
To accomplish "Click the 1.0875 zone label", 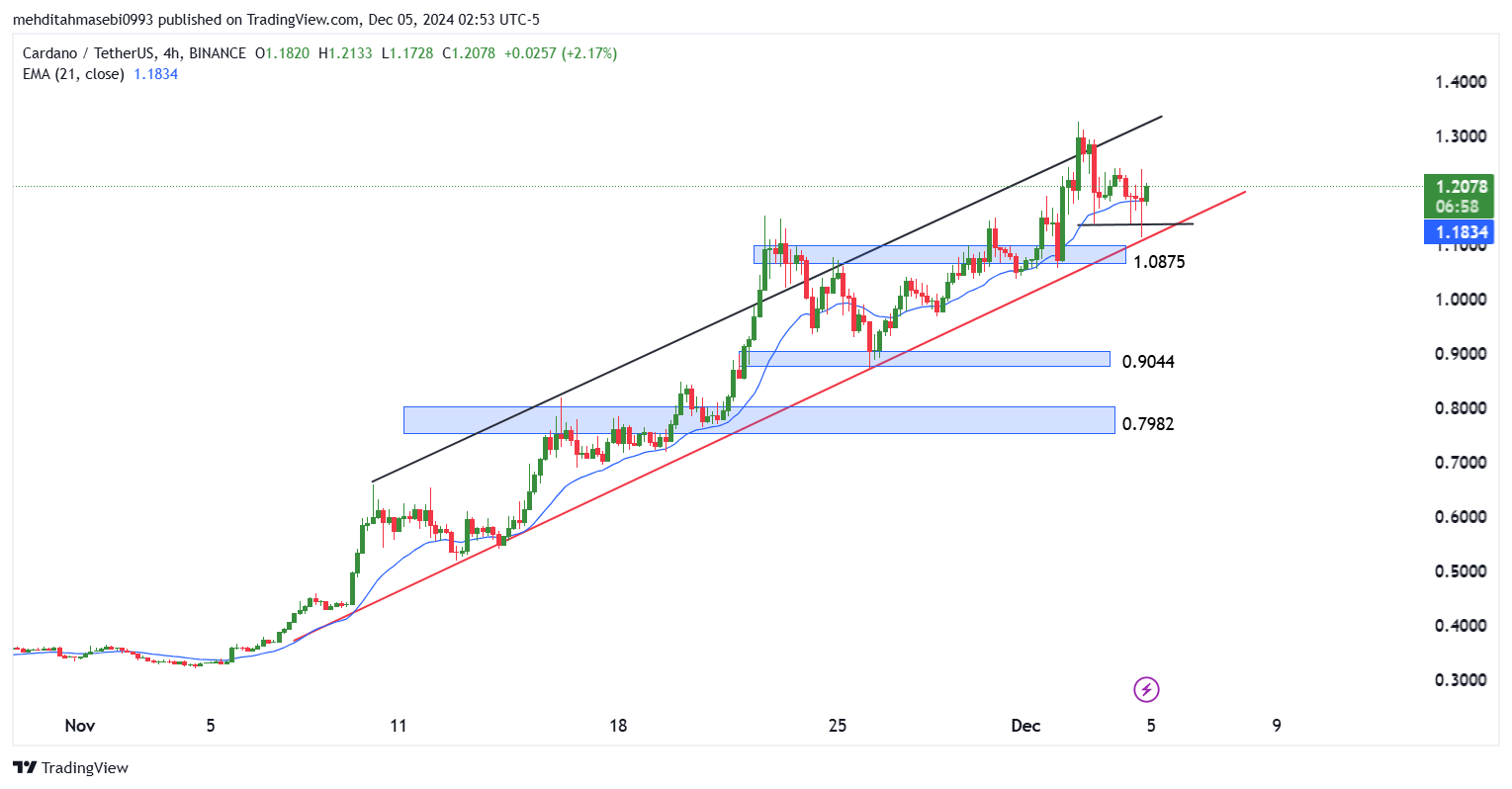I will coord(1159,262).
